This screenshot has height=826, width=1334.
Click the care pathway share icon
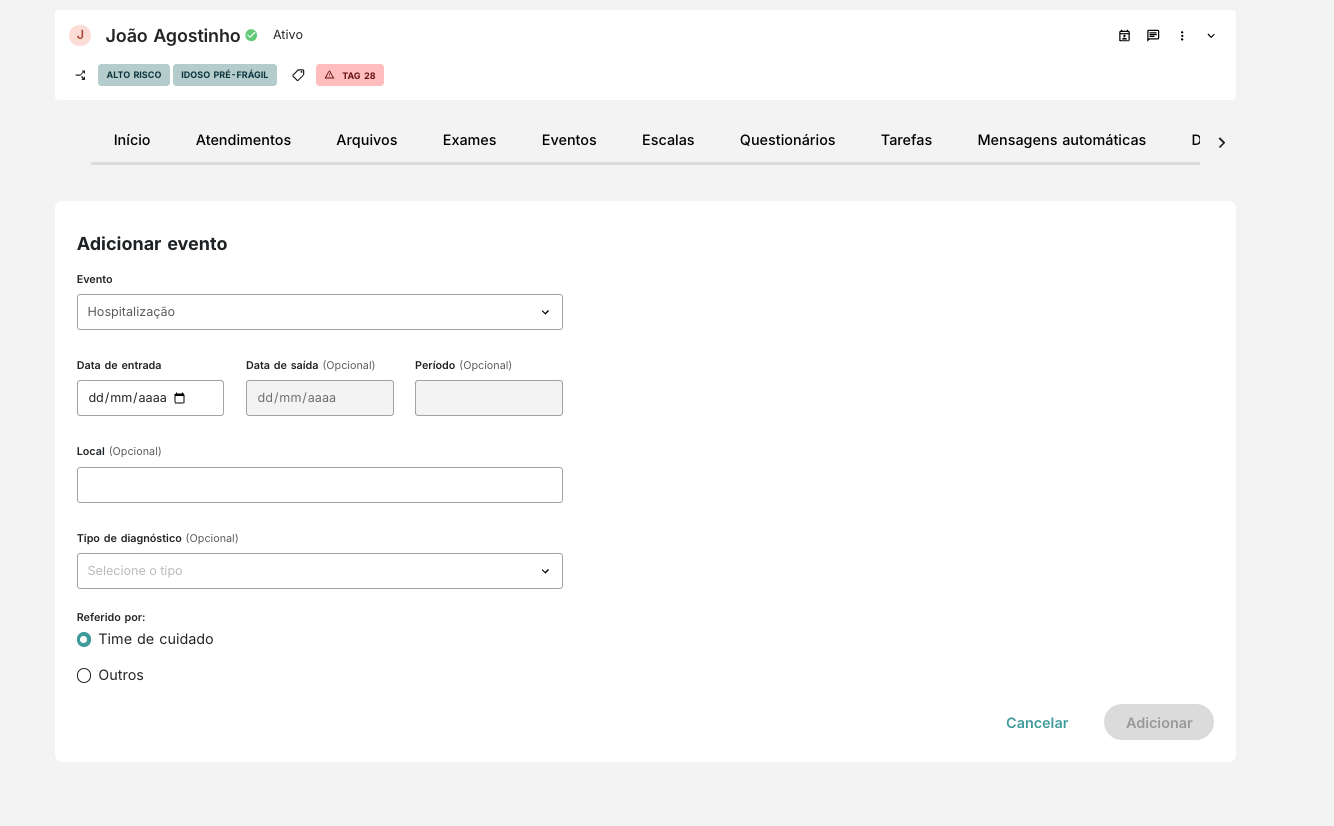point(81,75)
